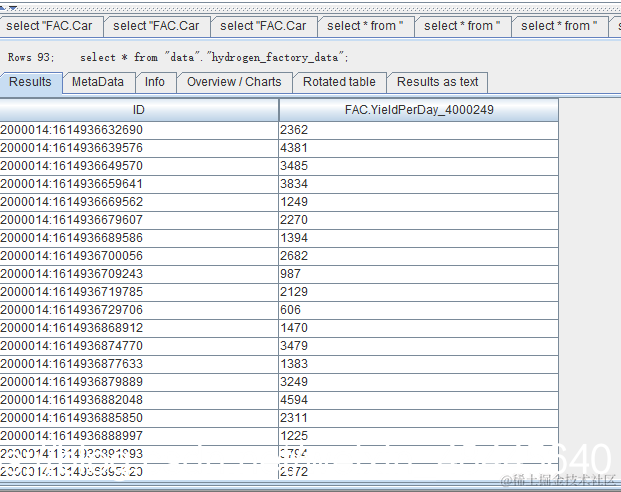Viewport: 621px width, 492px height.
Task: Select ID cell 2000014:1614936888997
Action: (139, 437)
